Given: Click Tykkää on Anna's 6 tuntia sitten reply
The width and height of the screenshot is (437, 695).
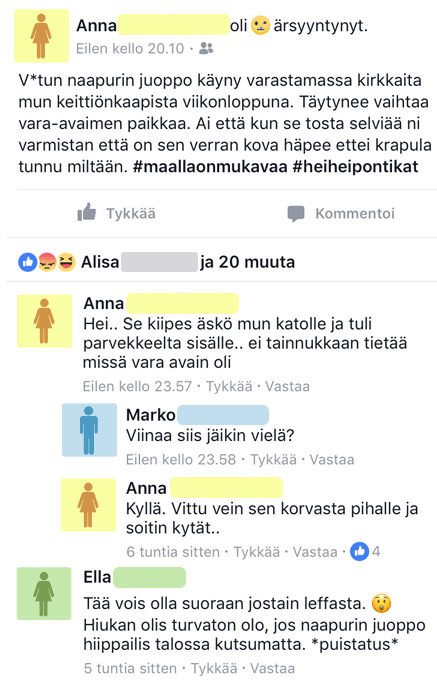Looking at the screenshot, I should 256,552.
